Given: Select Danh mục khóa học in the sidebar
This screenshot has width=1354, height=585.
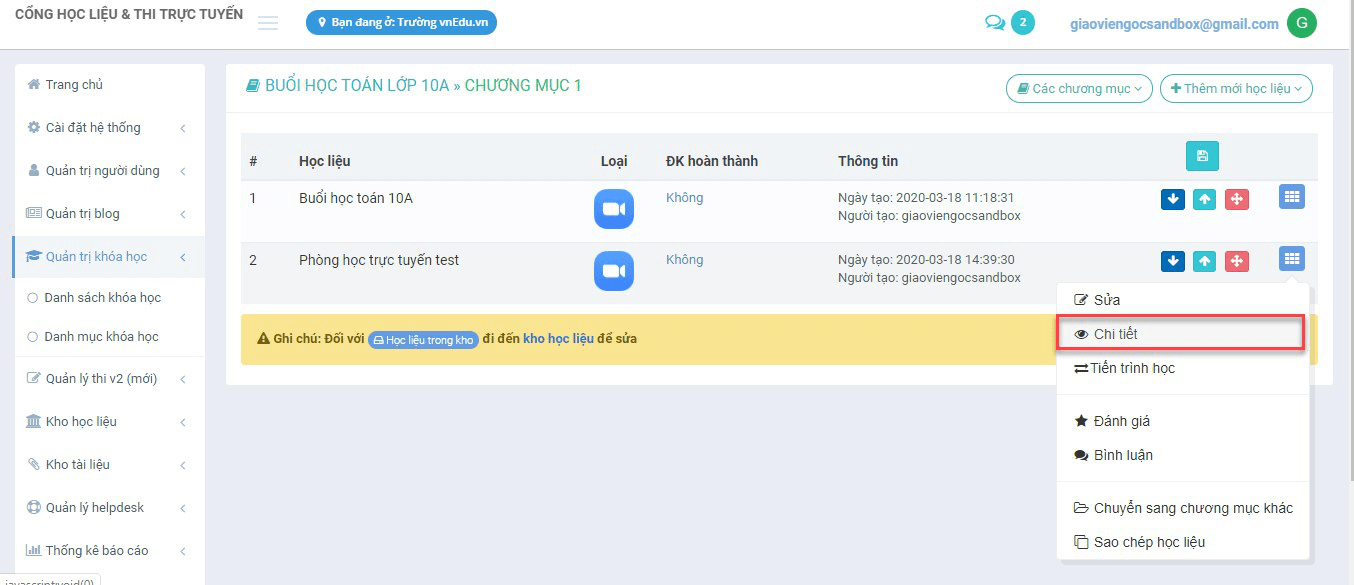Looking at the screenshot, I should (x=101, y=337).
